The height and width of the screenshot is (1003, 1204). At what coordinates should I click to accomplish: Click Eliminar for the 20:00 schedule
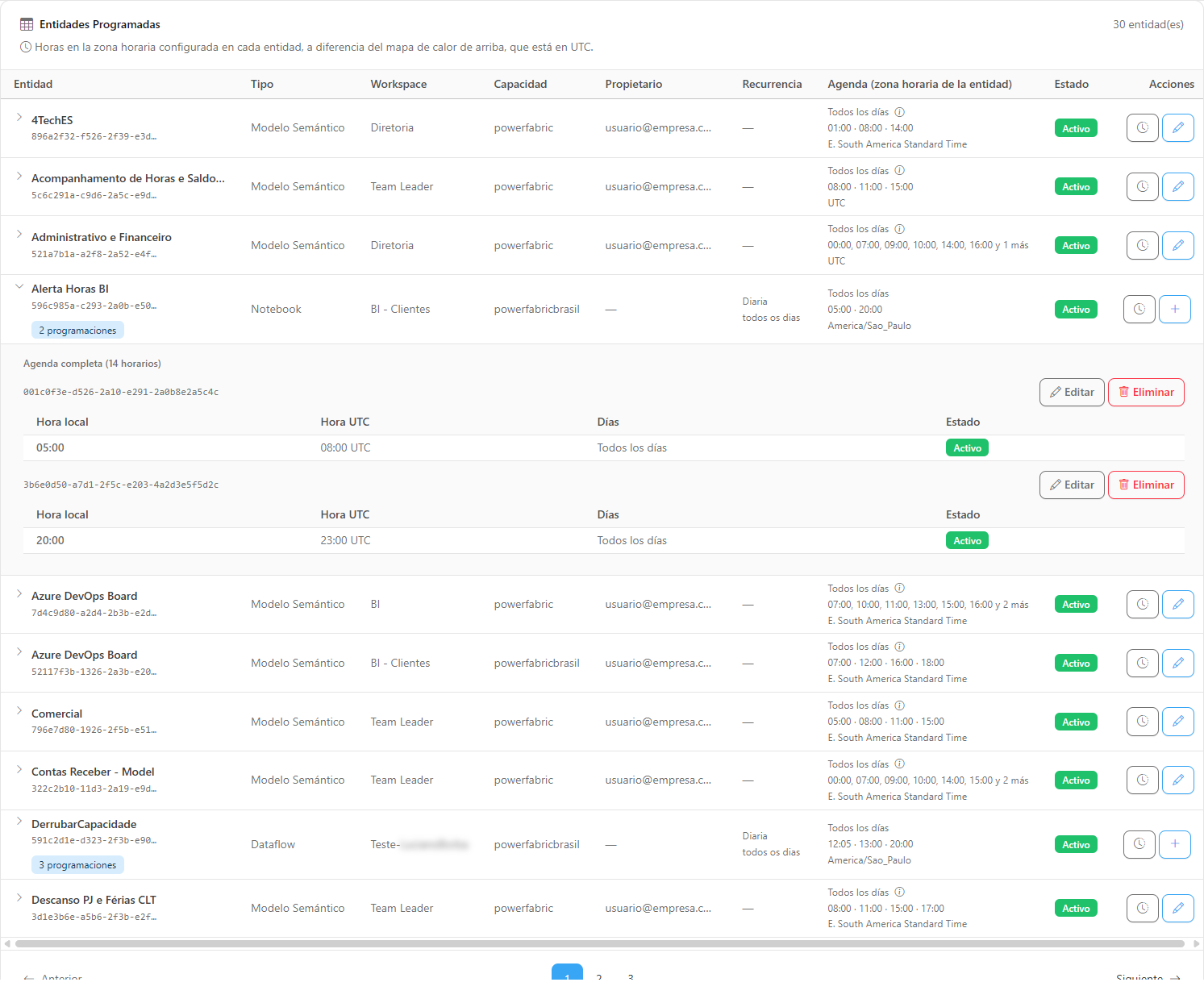click(1146, 485)
